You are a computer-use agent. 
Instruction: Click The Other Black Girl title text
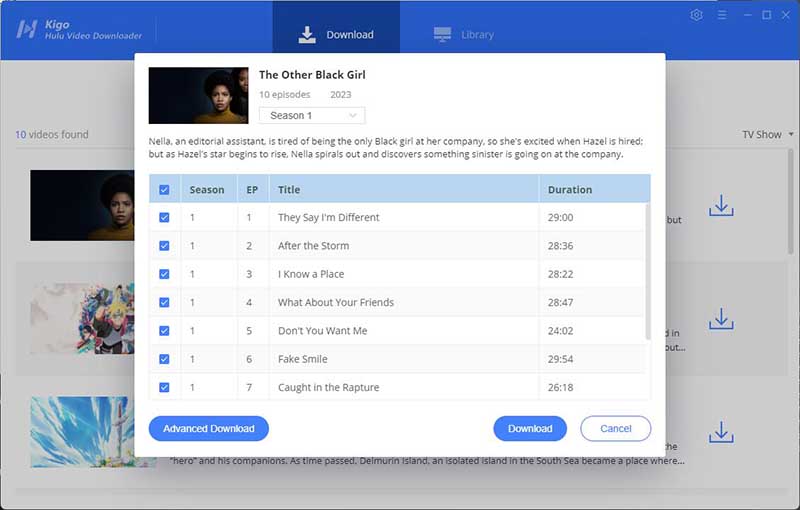312,75
